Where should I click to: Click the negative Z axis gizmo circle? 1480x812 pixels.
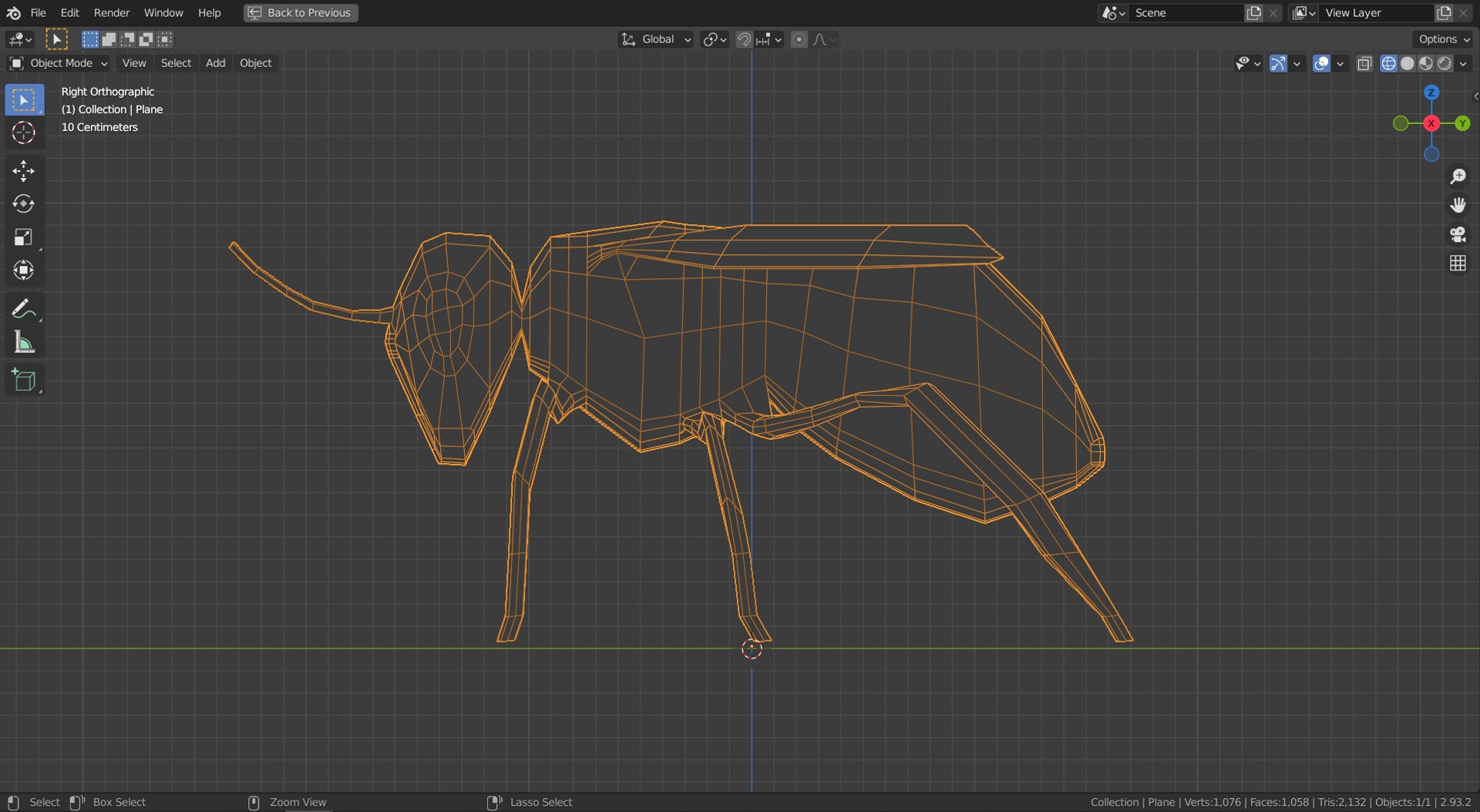coord(1431,154)
